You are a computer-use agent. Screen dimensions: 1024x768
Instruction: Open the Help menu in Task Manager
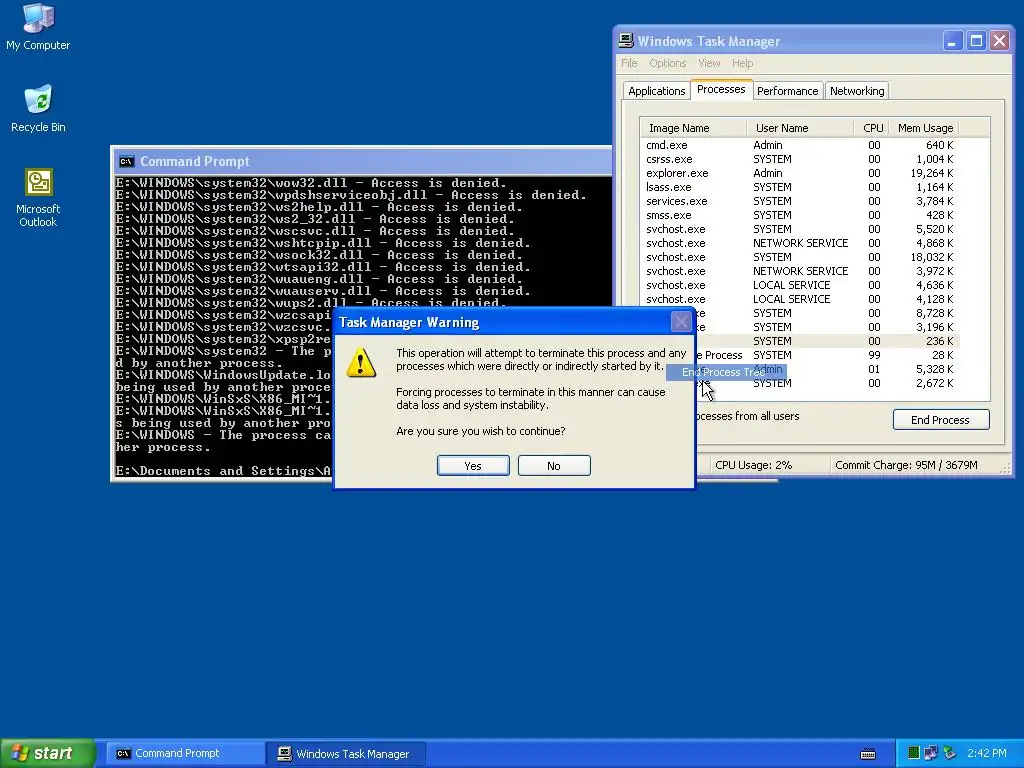pos(743,63)
